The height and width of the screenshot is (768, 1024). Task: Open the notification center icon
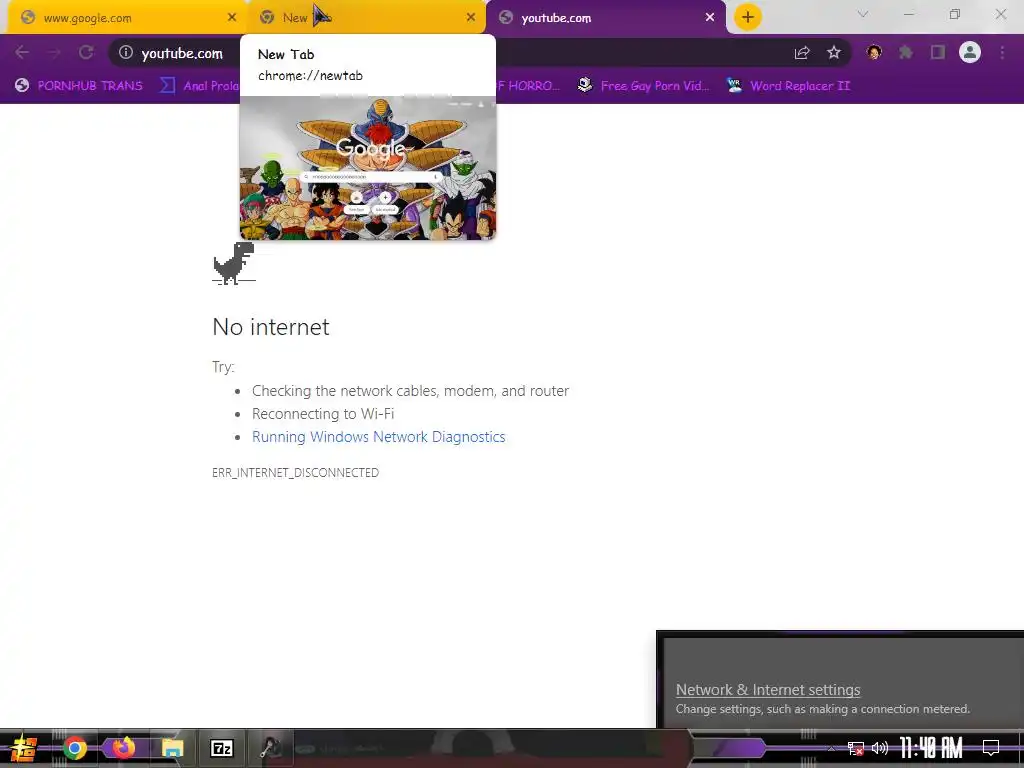(x=991, y=748)
